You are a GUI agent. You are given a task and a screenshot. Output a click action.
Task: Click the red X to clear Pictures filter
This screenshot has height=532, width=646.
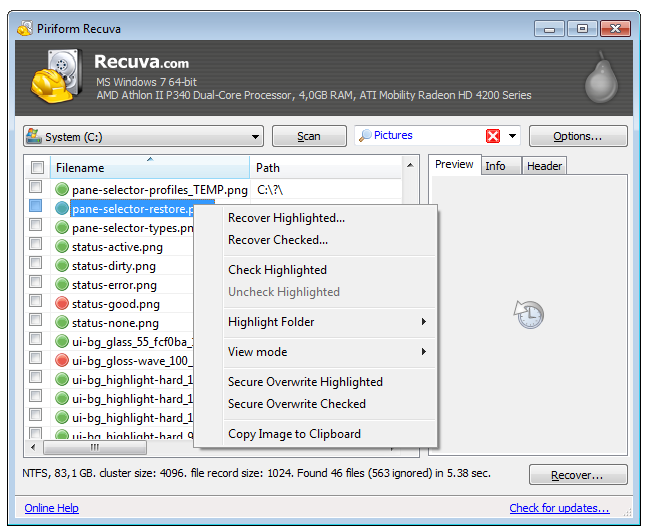point(493,136)
